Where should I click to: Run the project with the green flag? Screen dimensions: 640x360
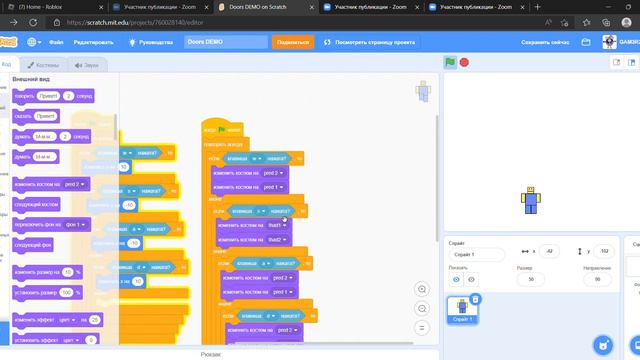(x=450, y=62)
